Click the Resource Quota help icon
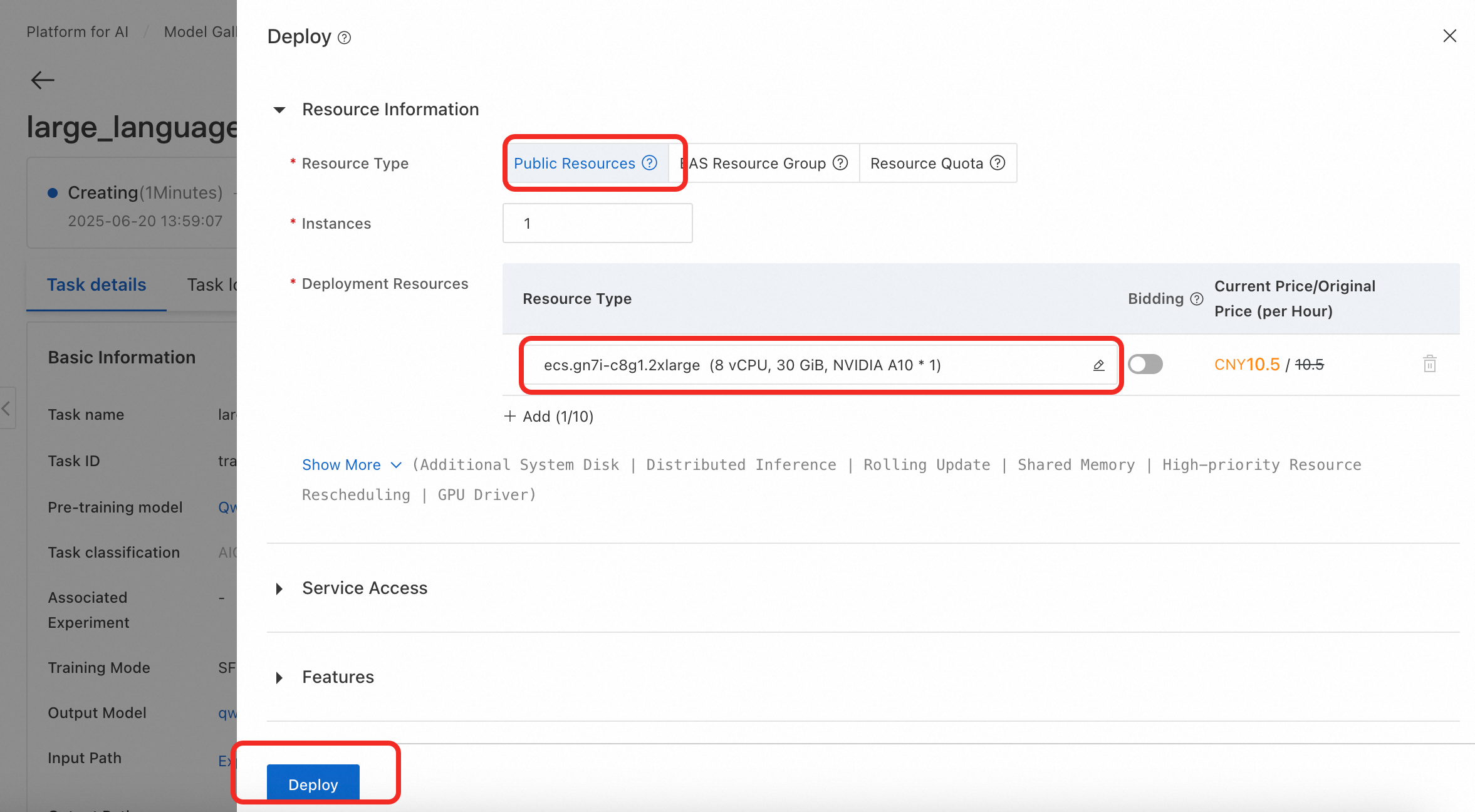 pos(998,163)
